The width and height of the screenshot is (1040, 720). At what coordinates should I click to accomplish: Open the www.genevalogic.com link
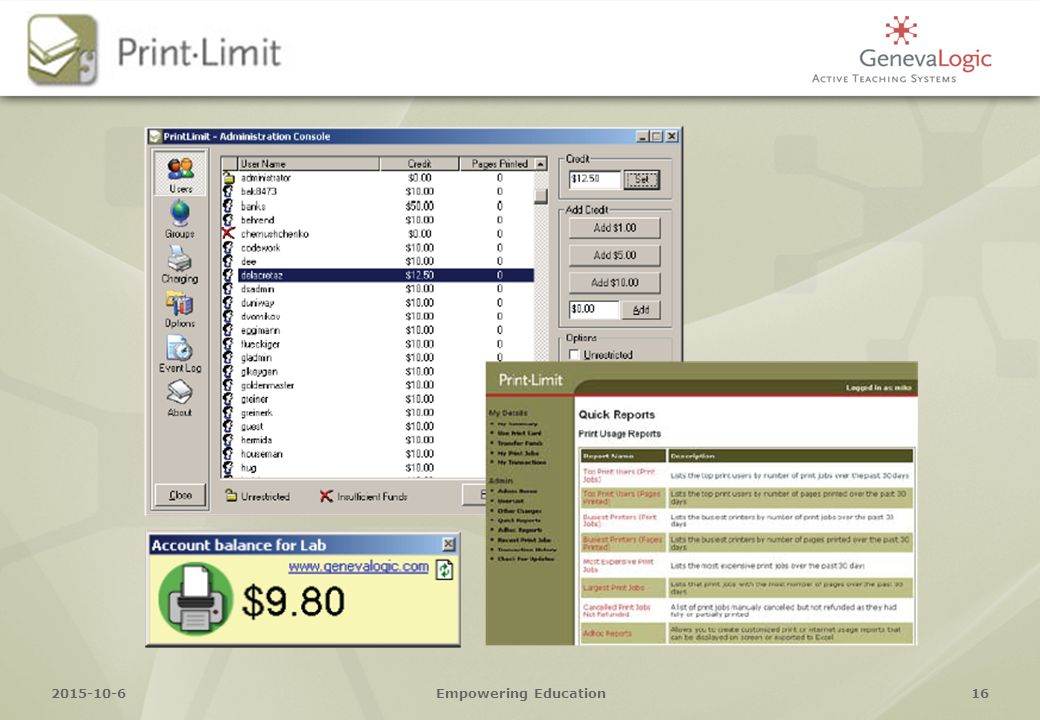pyautogui.click(x=358, y=566)
